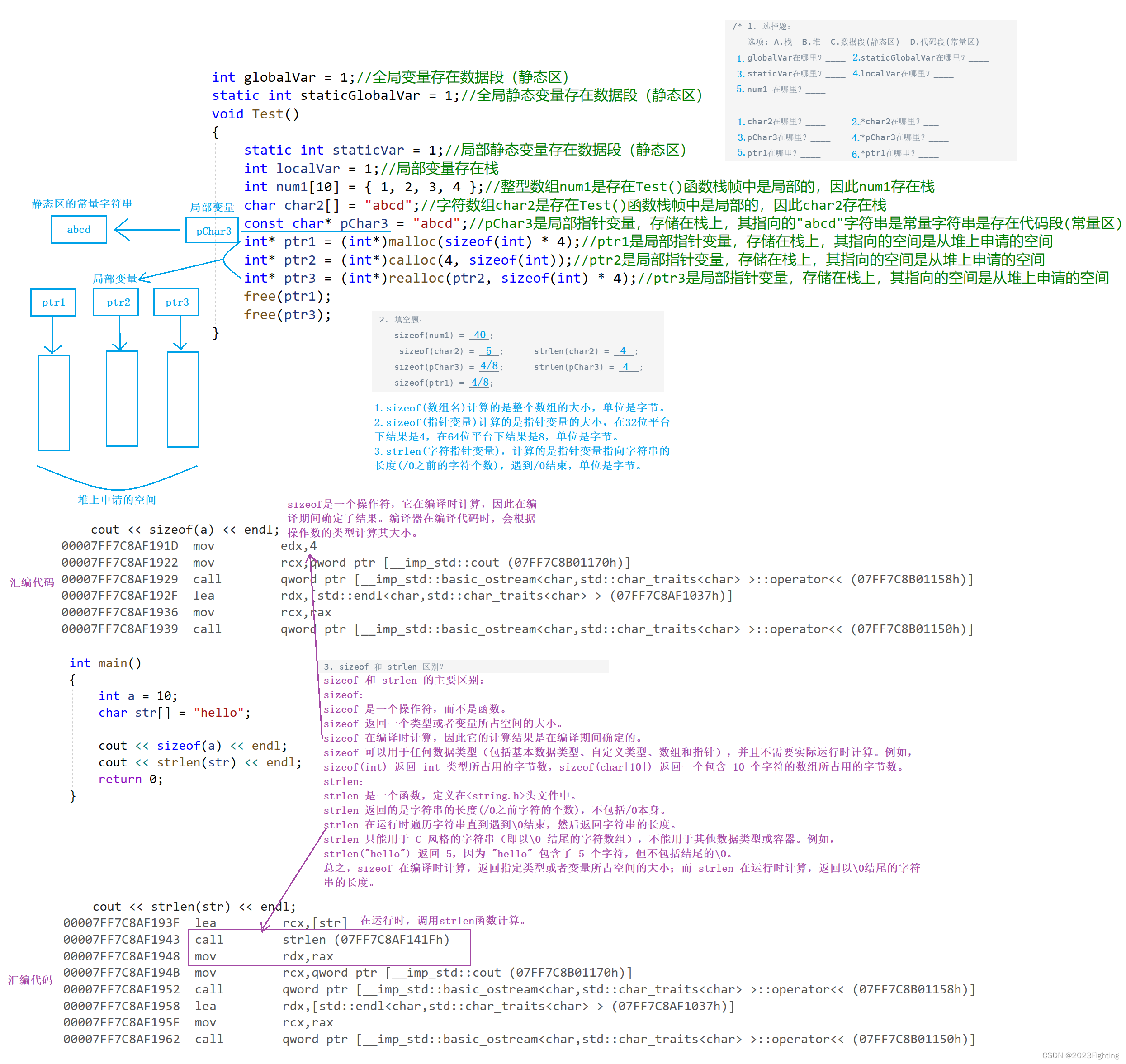Image resolution: width=1126 pixels, height=1064 pixels.
Task: Click assembly line 00007FF7C8AF192F 'lea rdx'
Action: (397, 596)
